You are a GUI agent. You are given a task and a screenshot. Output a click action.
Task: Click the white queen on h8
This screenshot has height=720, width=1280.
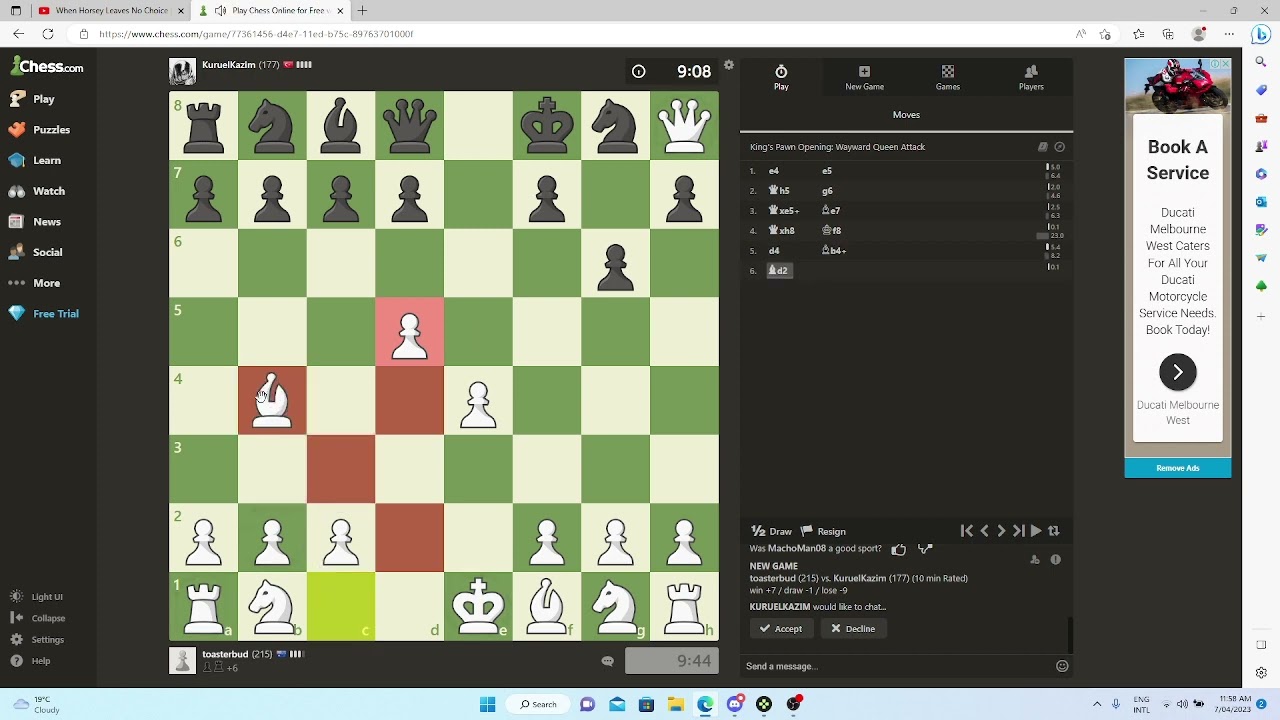point(685,126)
